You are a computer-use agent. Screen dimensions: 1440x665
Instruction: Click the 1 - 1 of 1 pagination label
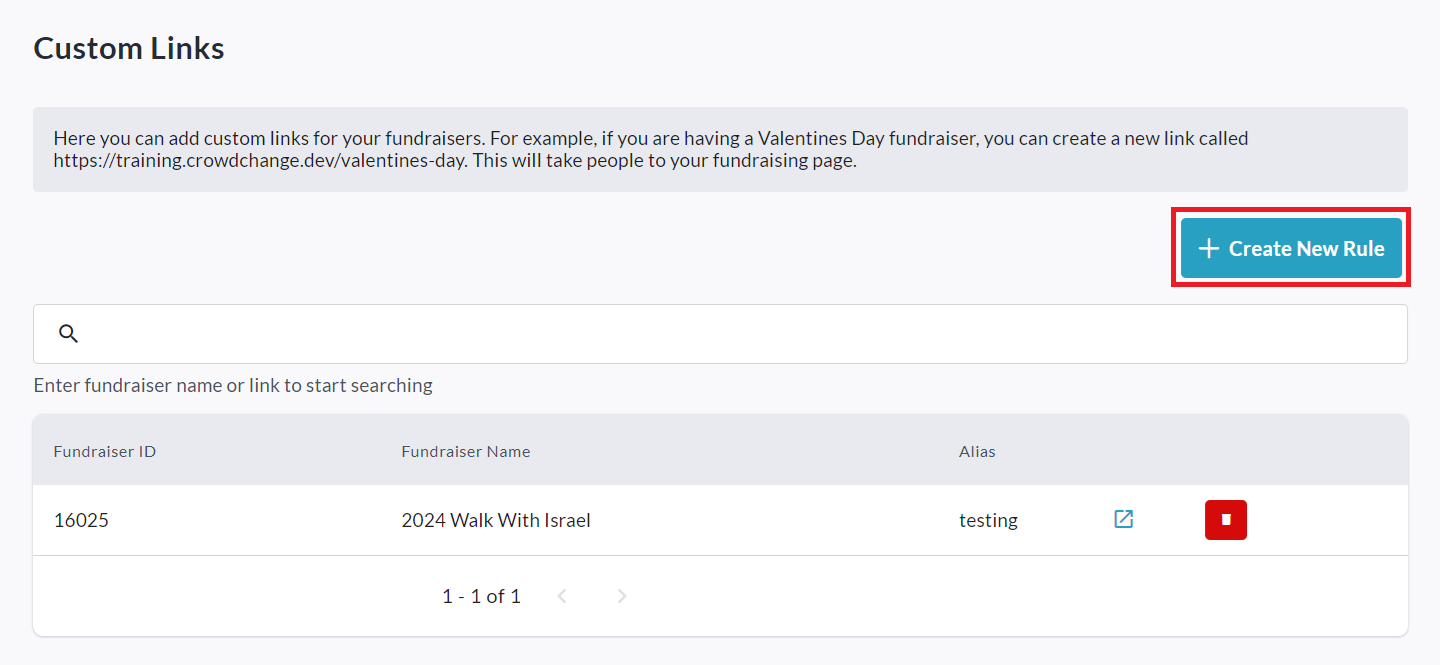[481, 596]
